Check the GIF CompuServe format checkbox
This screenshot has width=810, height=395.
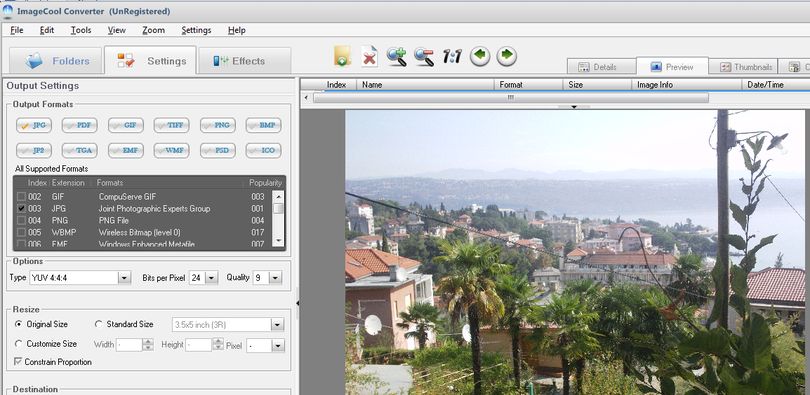coord(21,197)
